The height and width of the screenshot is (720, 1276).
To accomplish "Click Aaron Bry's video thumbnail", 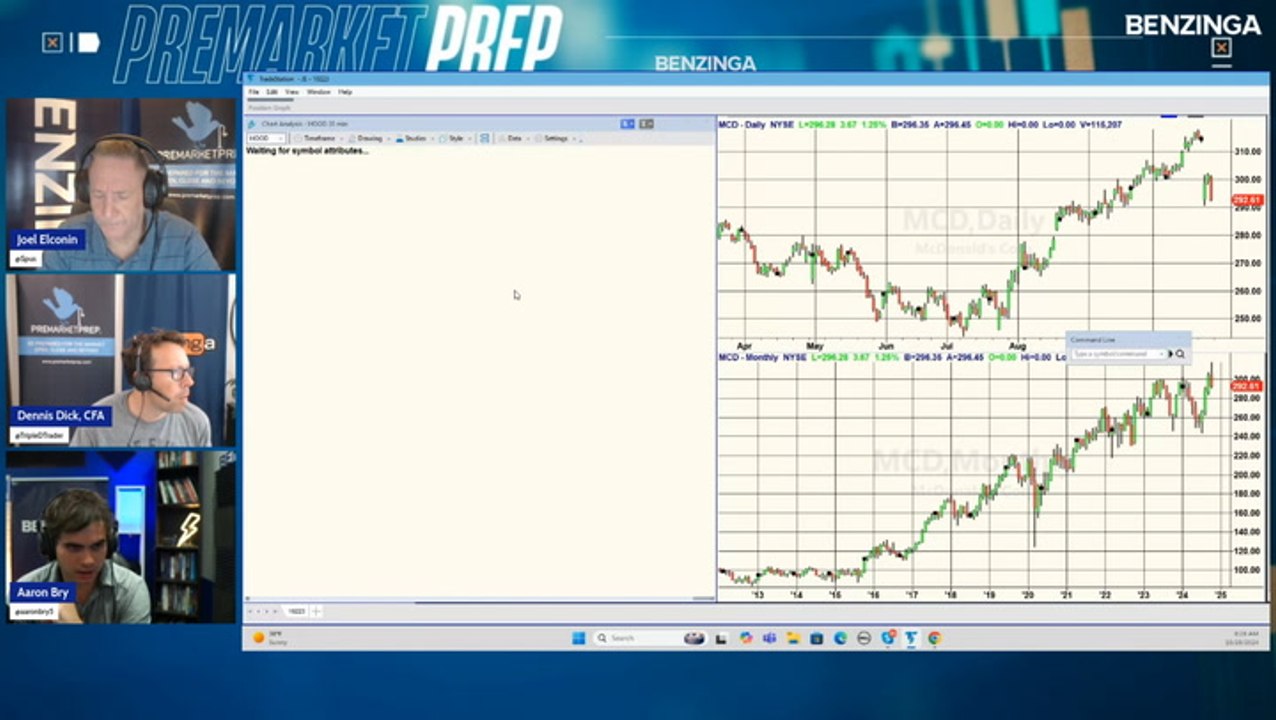I will 122,537.
